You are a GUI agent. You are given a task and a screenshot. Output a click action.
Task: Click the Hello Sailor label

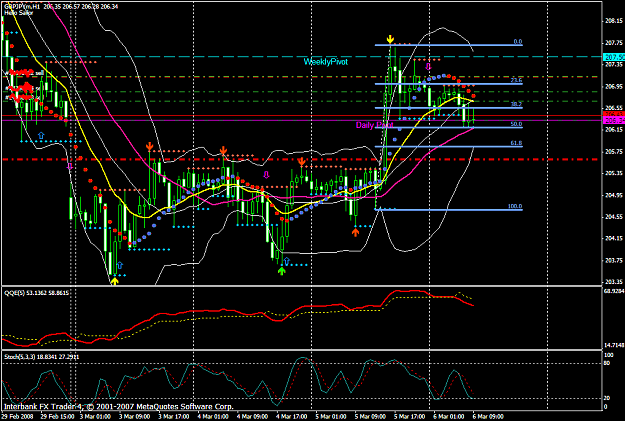tap(19, 13)
